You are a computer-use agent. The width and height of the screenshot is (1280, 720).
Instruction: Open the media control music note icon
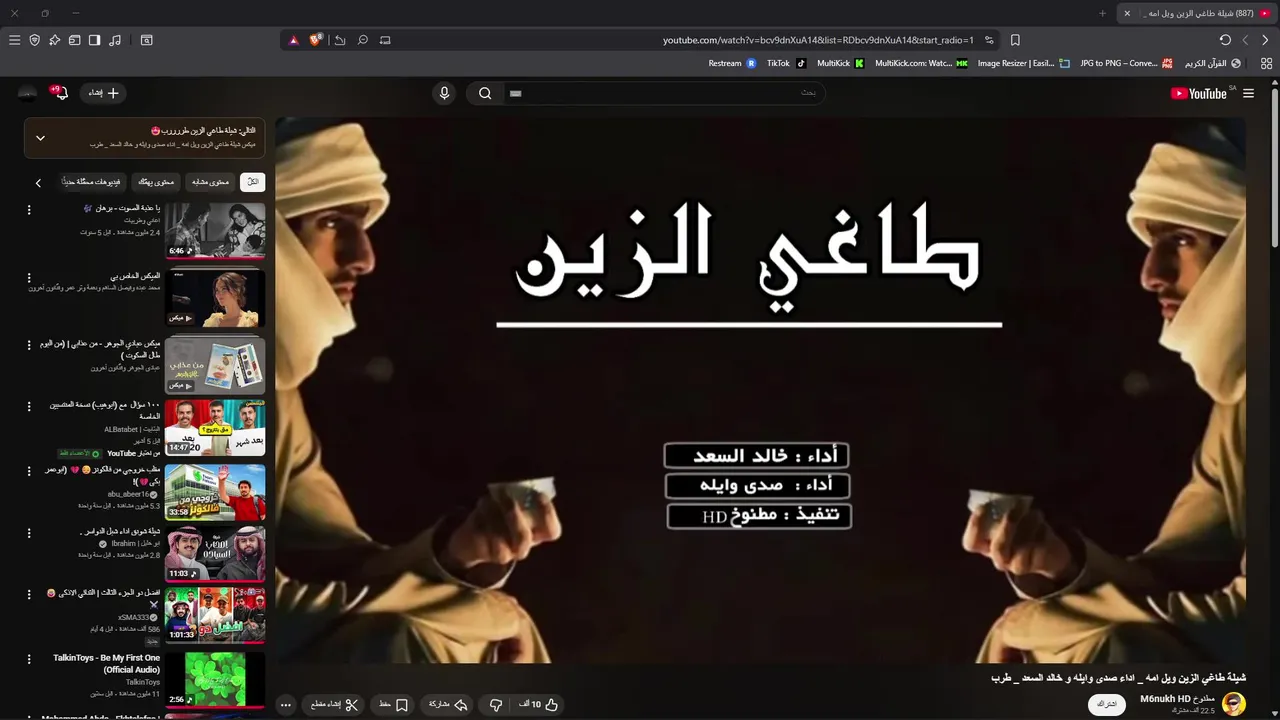115,40
